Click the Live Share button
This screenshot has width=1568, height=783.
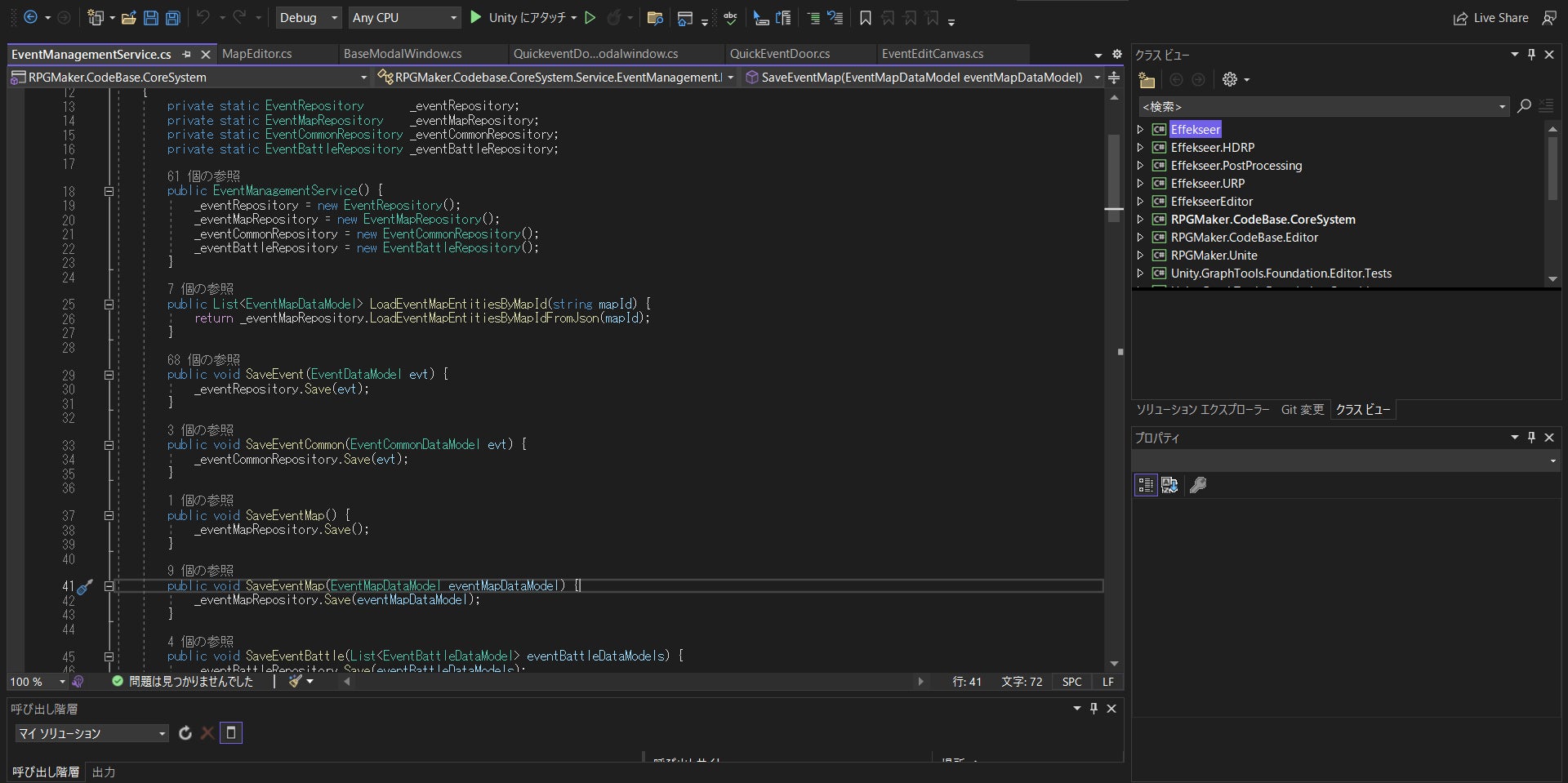(1491, 18)
